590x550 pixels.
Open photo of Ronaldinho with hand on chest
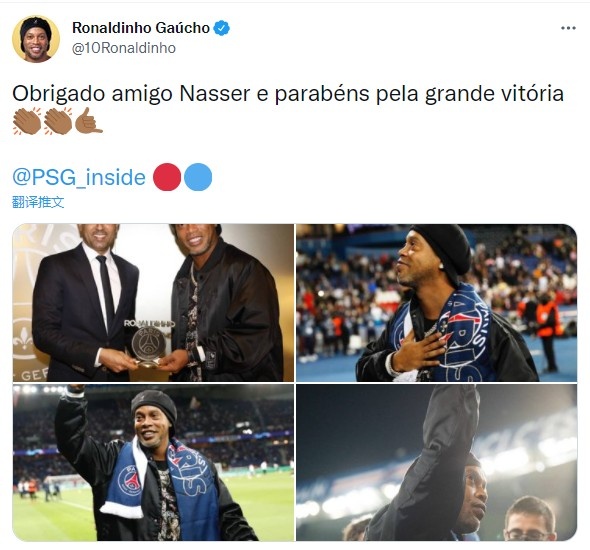(436, 303)
